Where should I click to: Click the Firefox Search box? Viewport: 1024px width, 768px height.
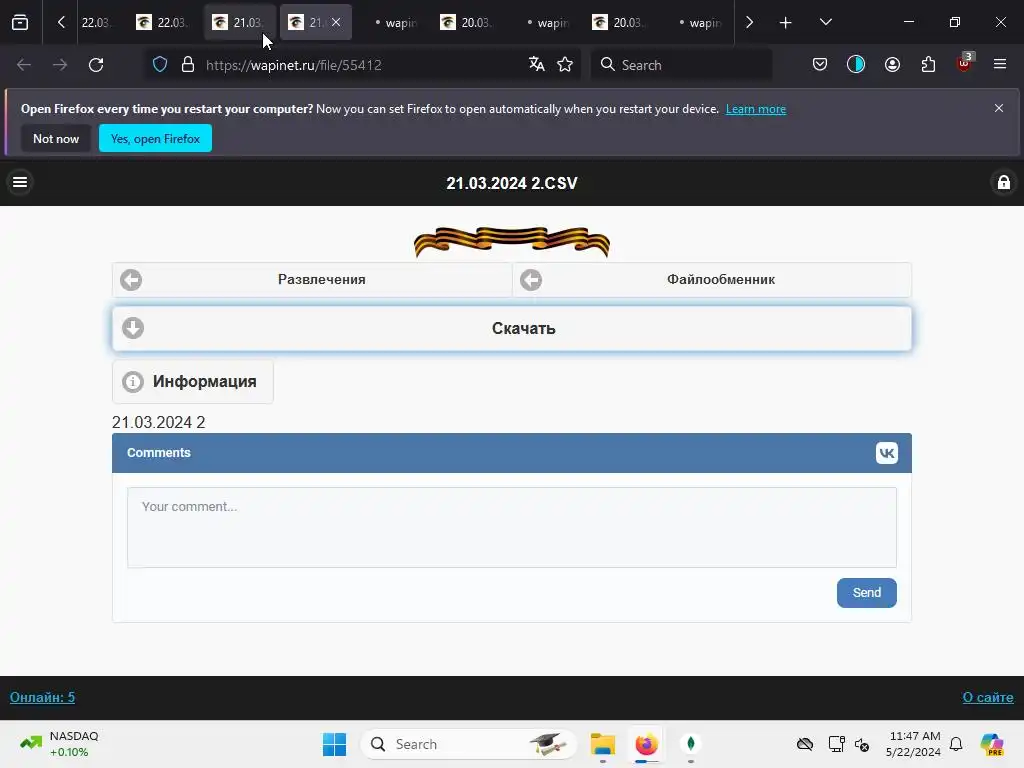pyautogui.click(x=681, y=65)
